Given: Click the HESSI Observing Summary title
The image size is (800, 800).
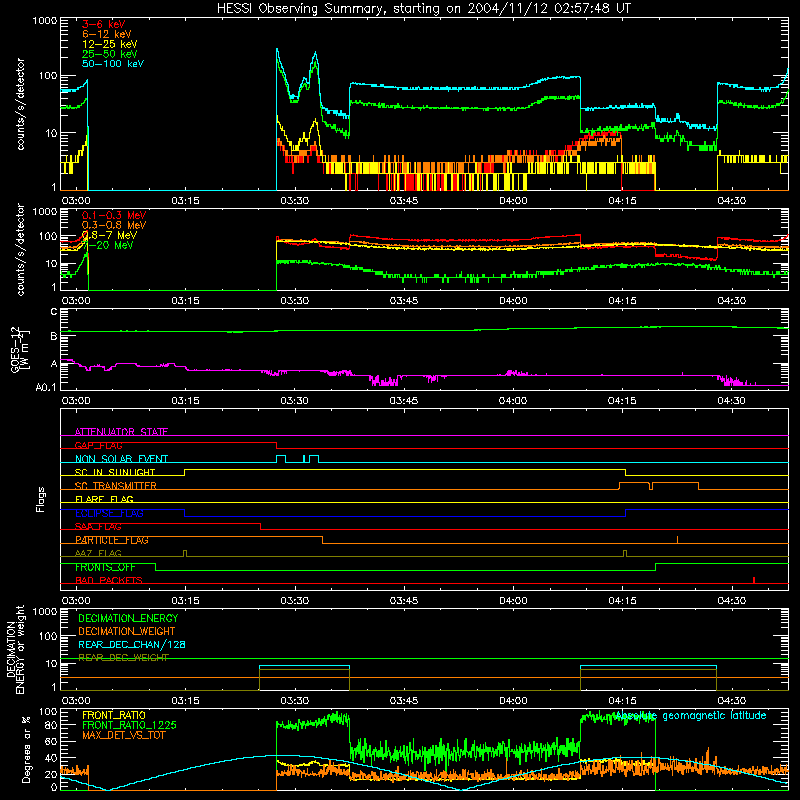Looking at the screenshot, I should pos(423,9).
